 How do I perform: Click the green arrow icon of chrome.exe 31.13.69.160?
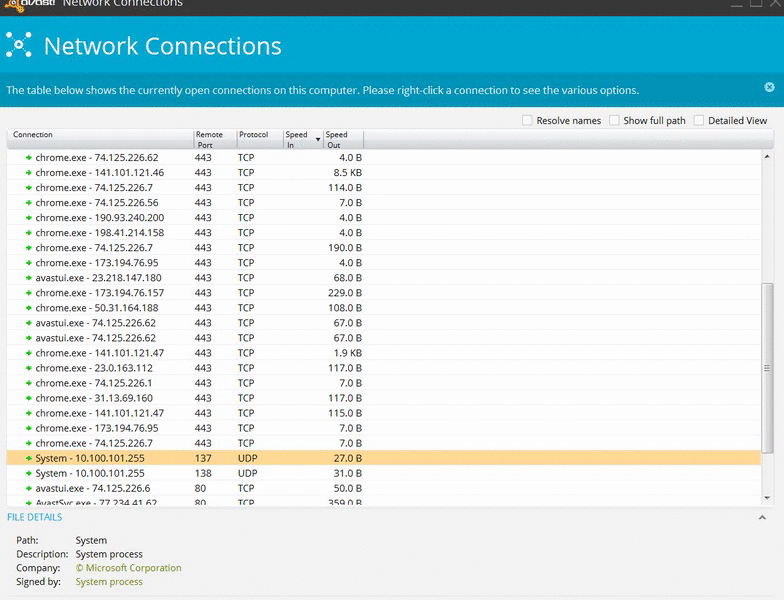coord(28,398)
